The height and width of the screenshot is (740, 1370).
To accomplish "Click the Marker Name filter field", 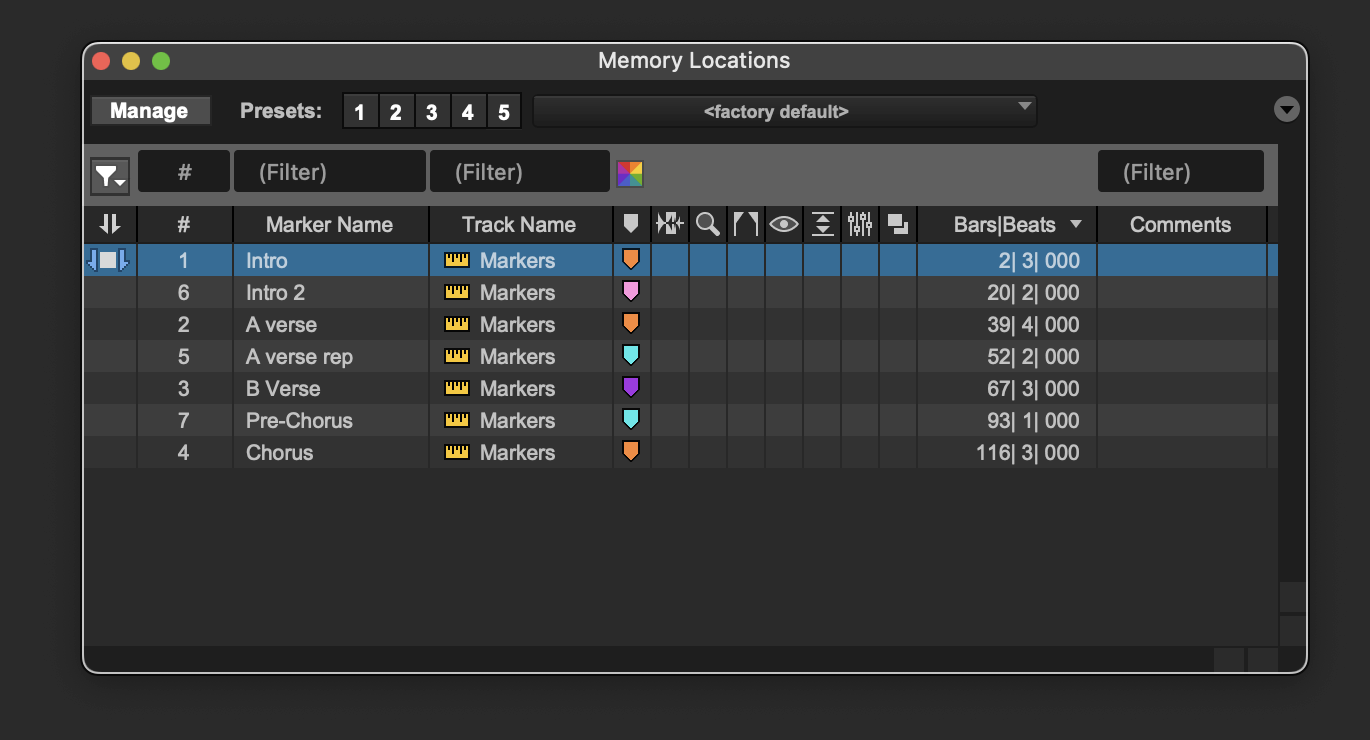I will click(330, 172).
